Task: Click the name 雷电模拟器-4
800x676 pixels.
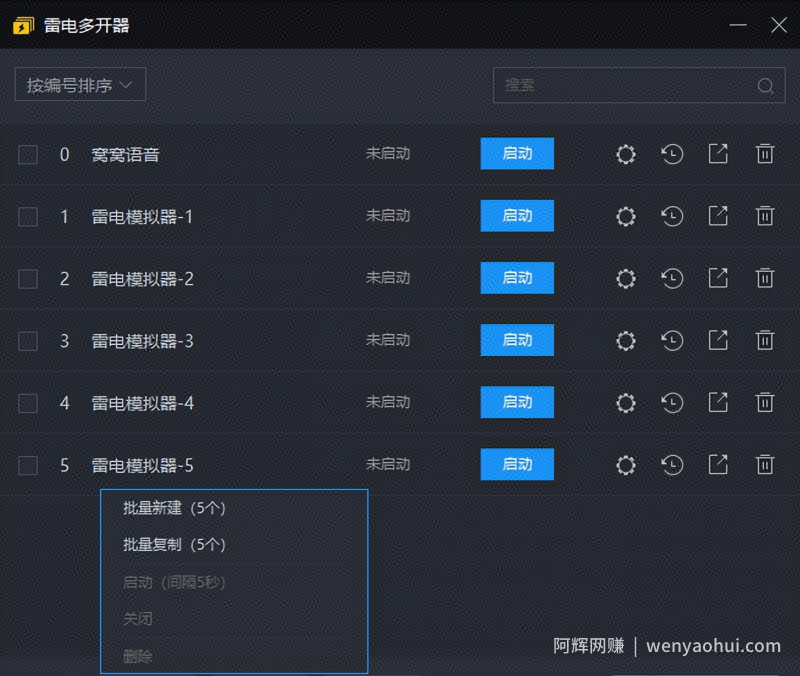Action: [142, 404]
